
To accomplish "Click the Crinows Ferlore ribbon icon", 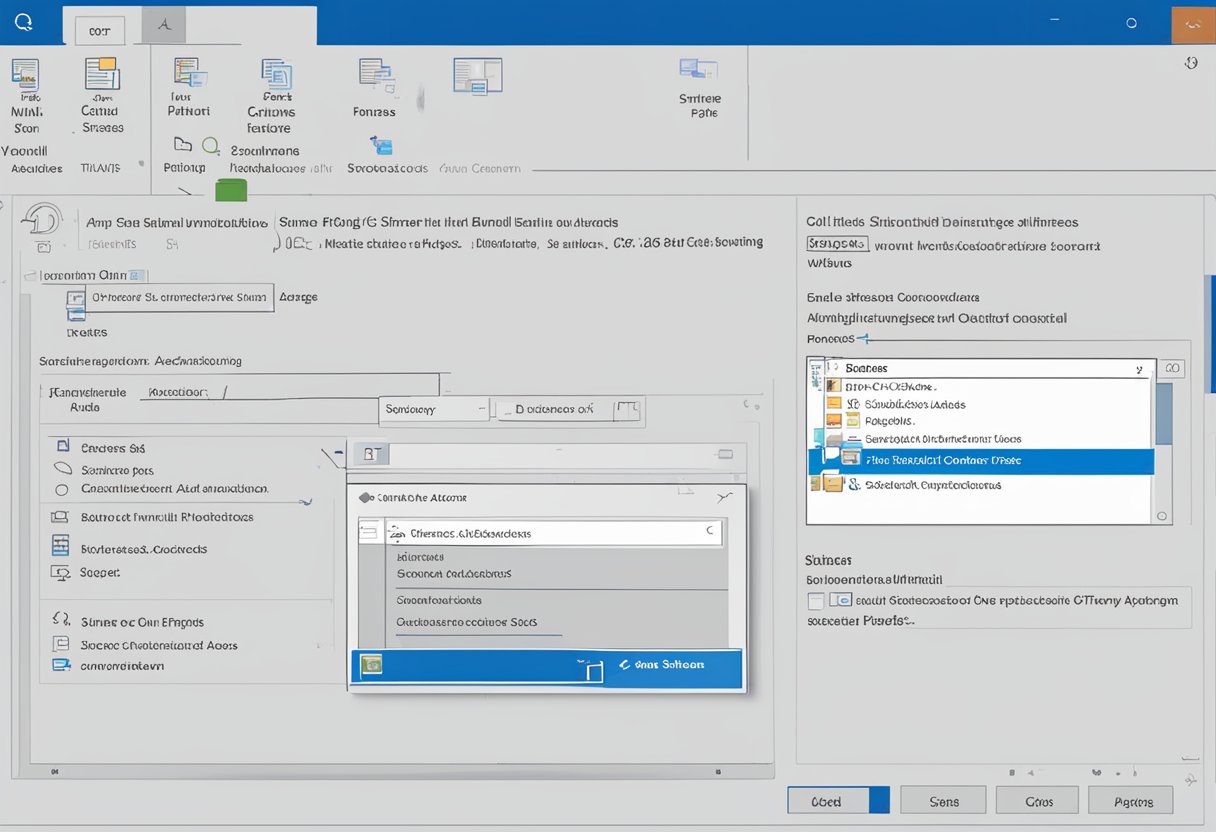I will tap(276, 76).
